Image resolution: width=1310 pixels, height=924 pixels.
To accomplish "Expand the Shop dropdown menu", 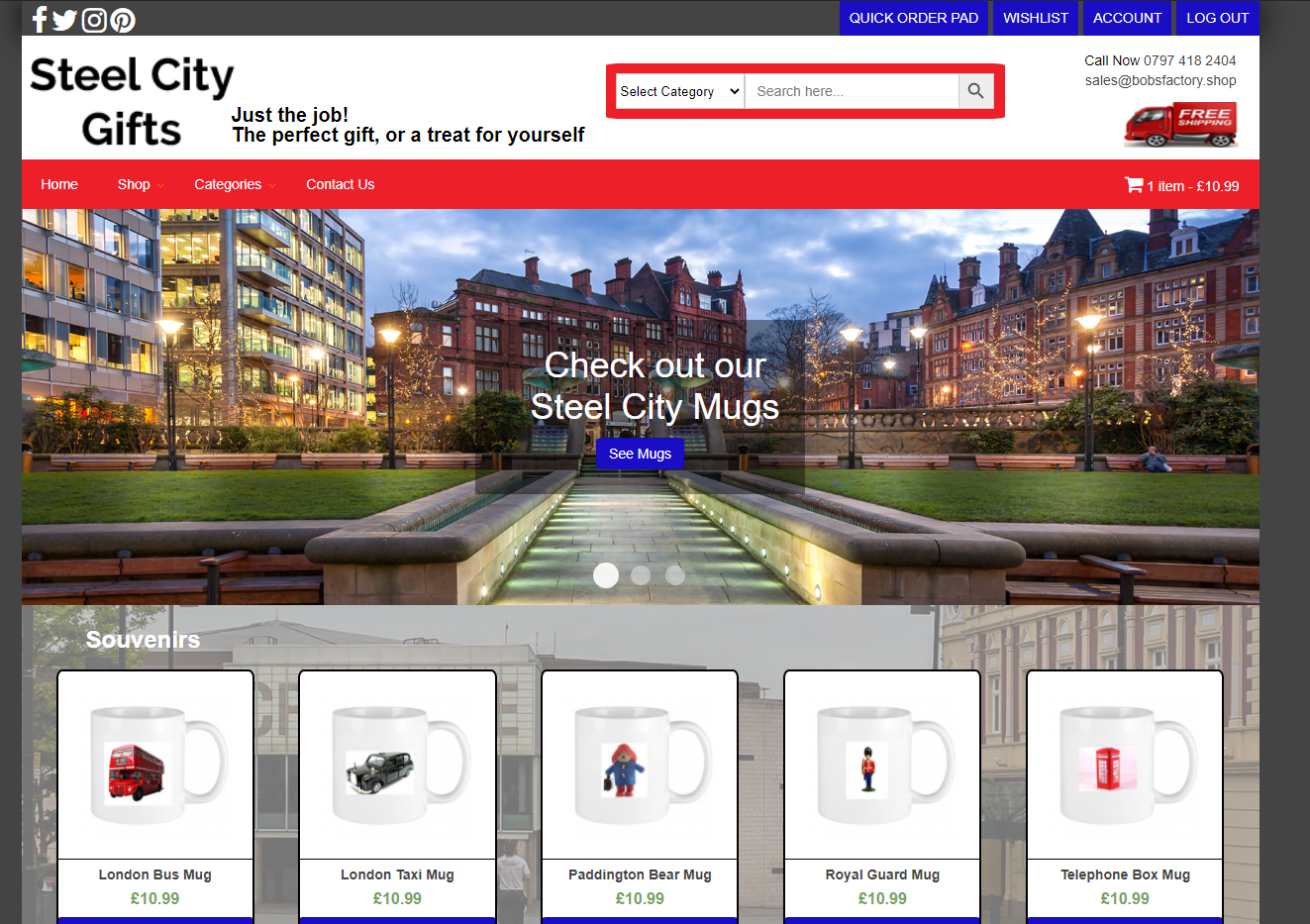I will 134,184.
